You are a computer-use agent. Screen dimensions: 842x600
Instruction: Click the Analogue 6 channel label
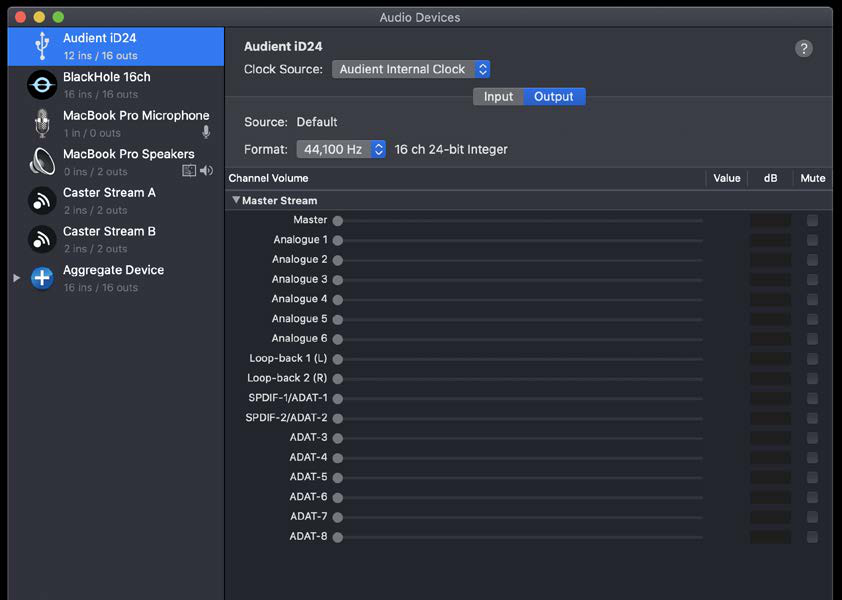point(299,338)
